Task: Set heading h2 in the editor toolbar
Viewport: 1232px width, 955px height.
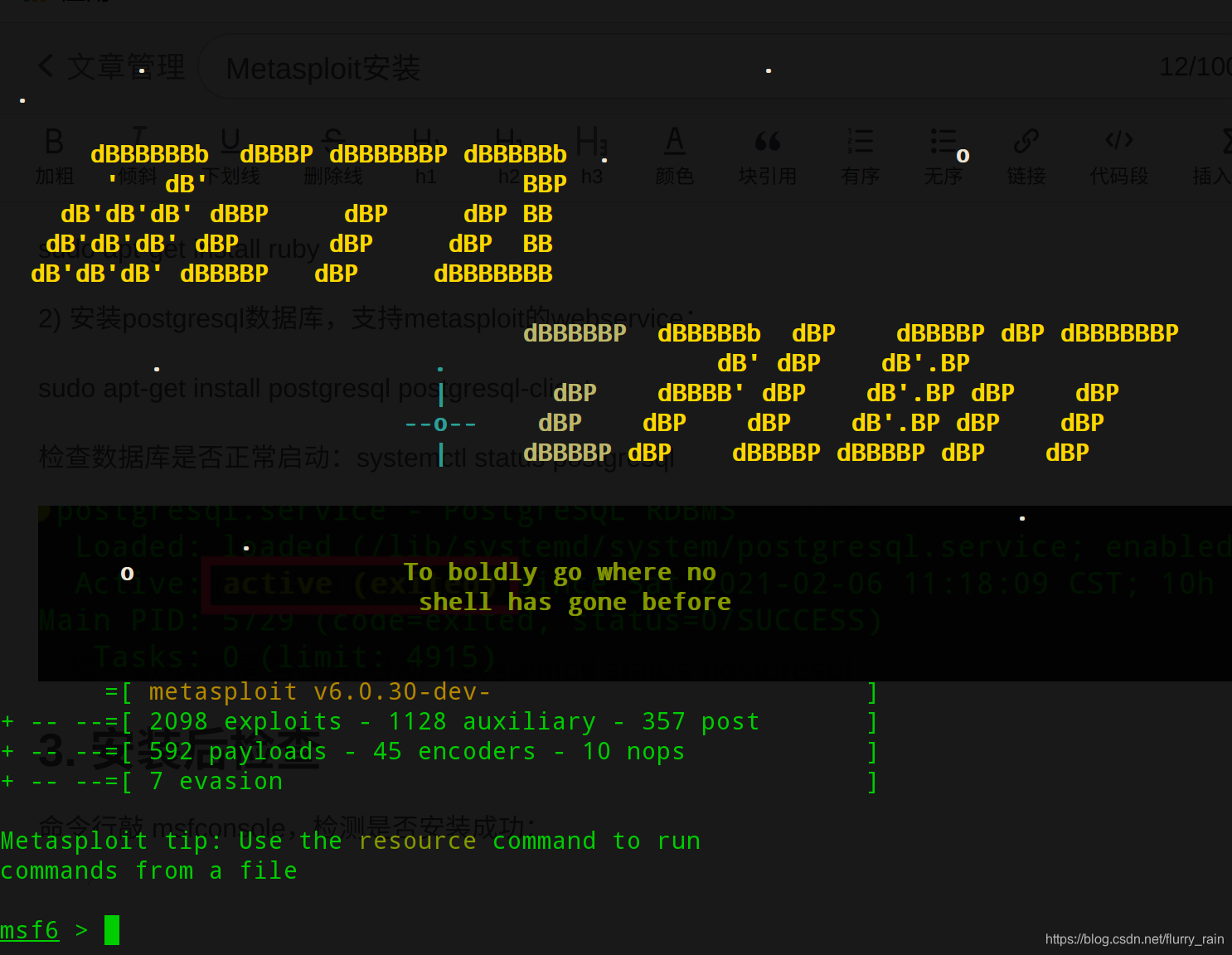Action: click(507, 155)
